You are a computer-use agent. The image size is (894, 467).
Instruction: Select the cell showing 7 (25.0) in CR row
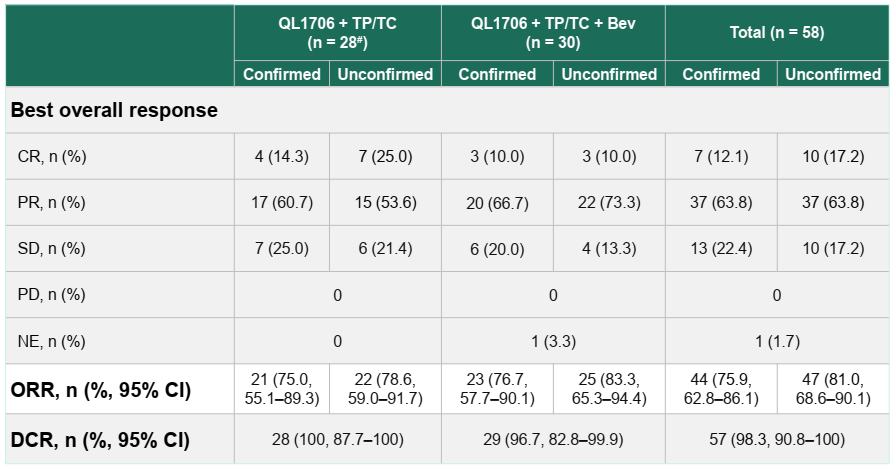(x=385, y=157)
